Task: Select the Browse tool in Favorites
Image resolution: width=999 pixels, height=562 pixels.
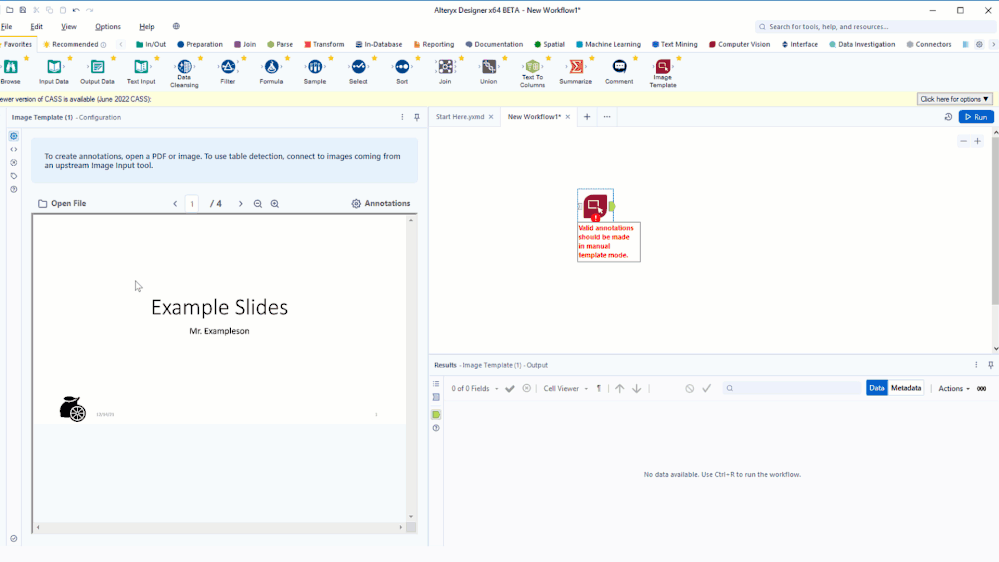Action: tap(11, 71)
